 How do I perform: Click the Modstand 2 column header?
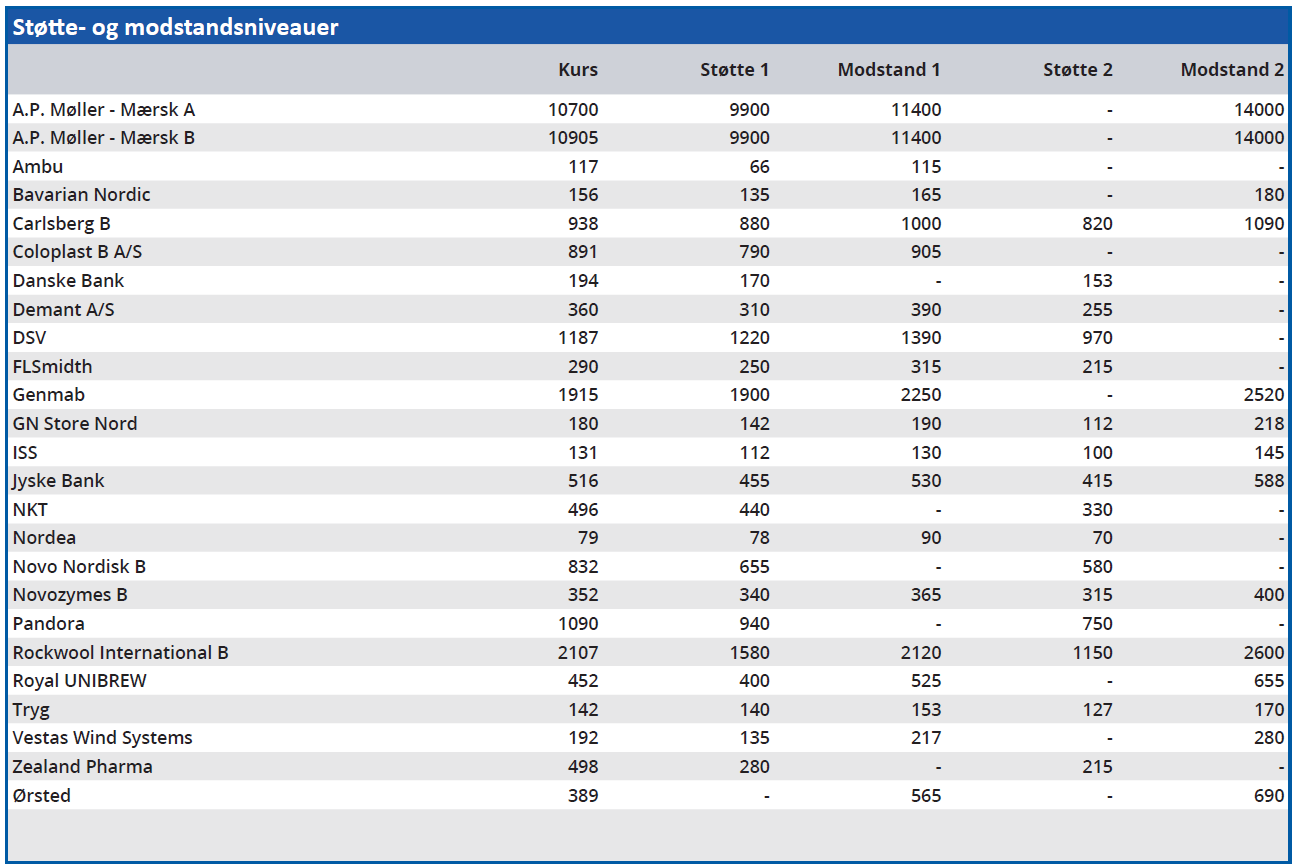click(1232, 70)
